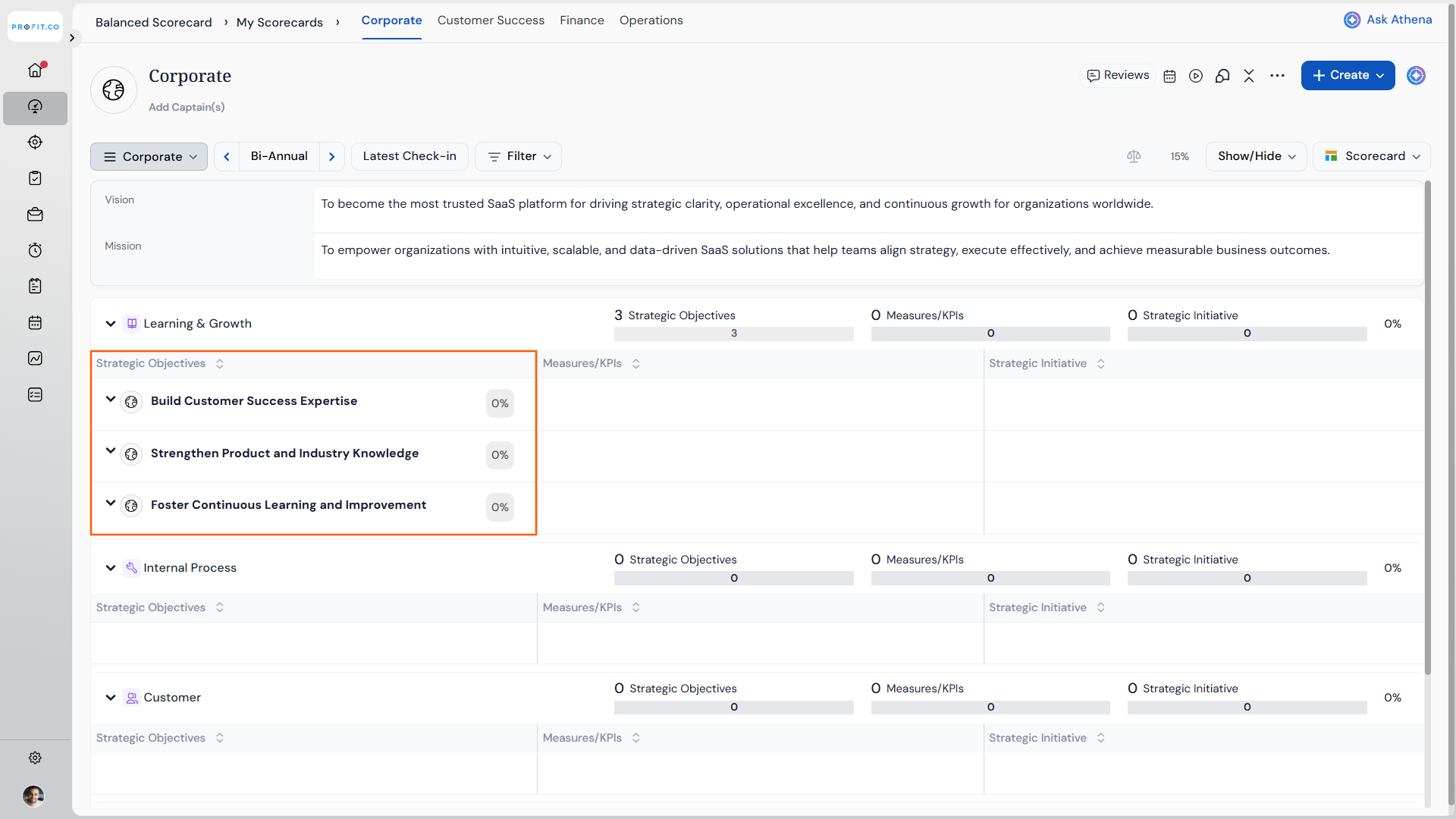Sort Strategic Objectives column under Internal Process
The height and width of the screenshot is (819, 1456).
[x=220, y=607]
